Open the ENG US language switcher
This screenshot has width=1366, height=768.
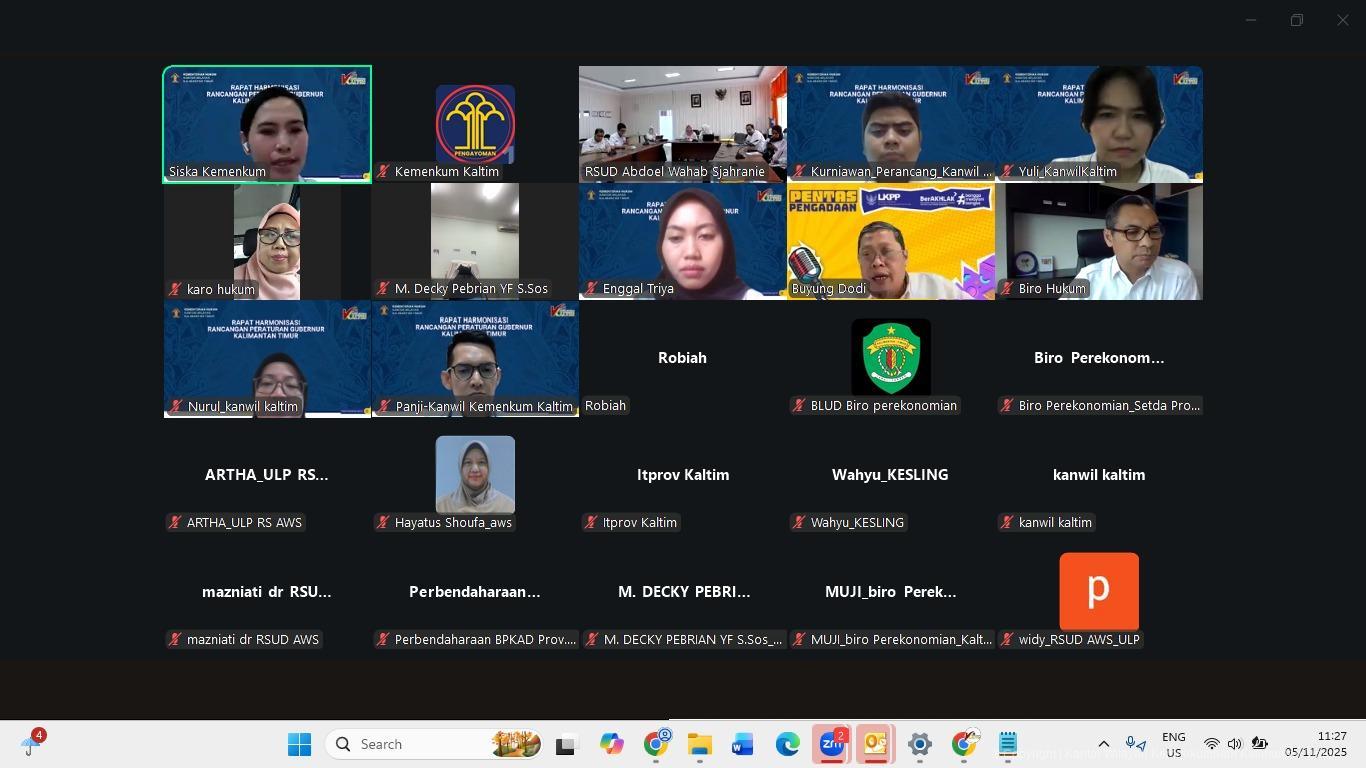(1173, 744)
